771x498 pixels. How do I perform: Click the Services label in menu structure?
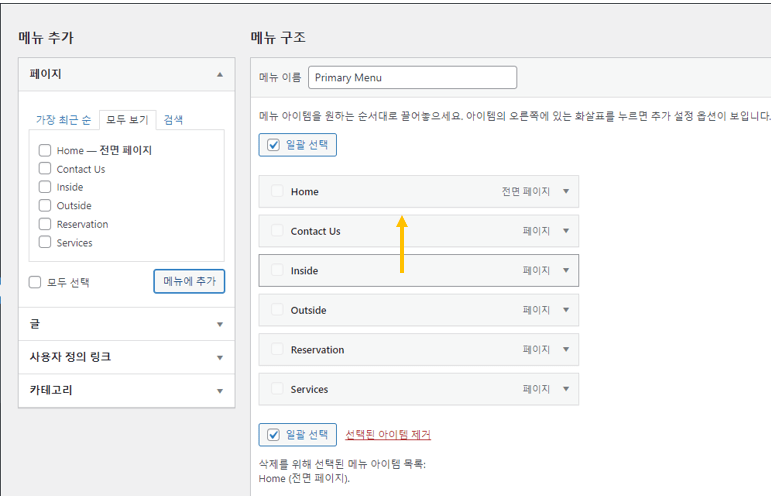tap(309, 389)
